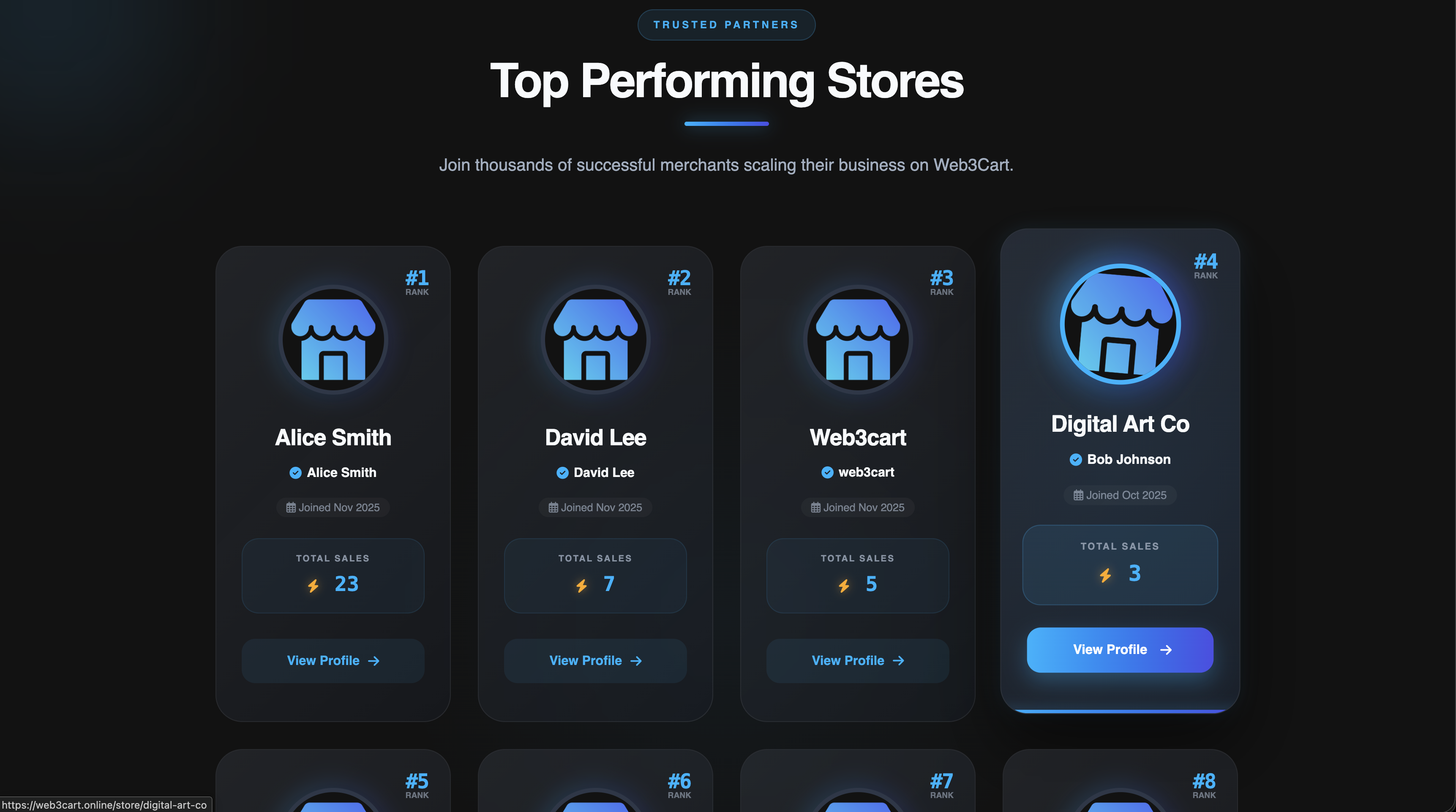Click Alice Smith's store avatar icon

coord(333,340)
